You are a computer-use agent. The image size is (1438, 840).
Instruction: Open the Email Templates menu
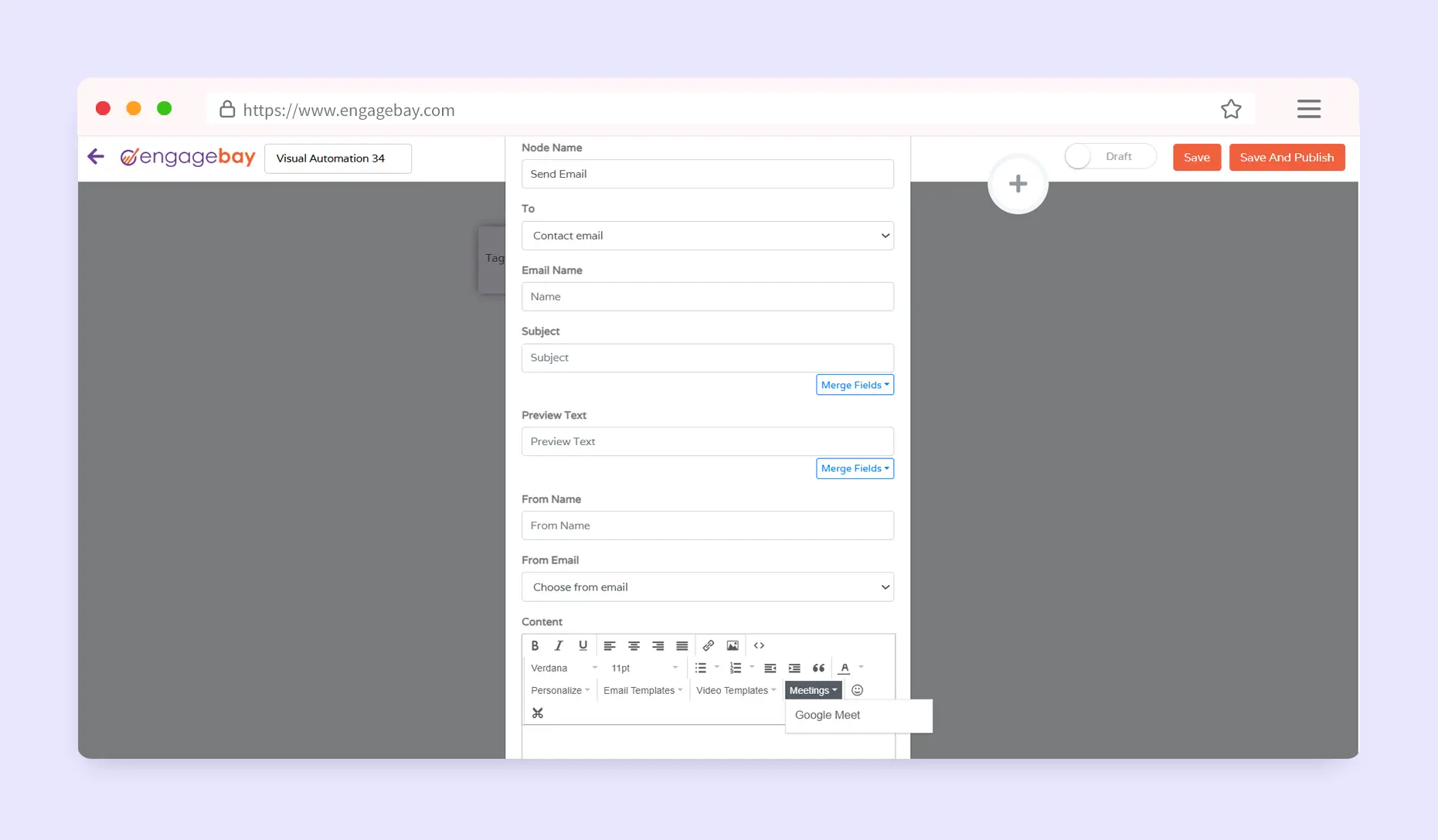pos(642,690)
